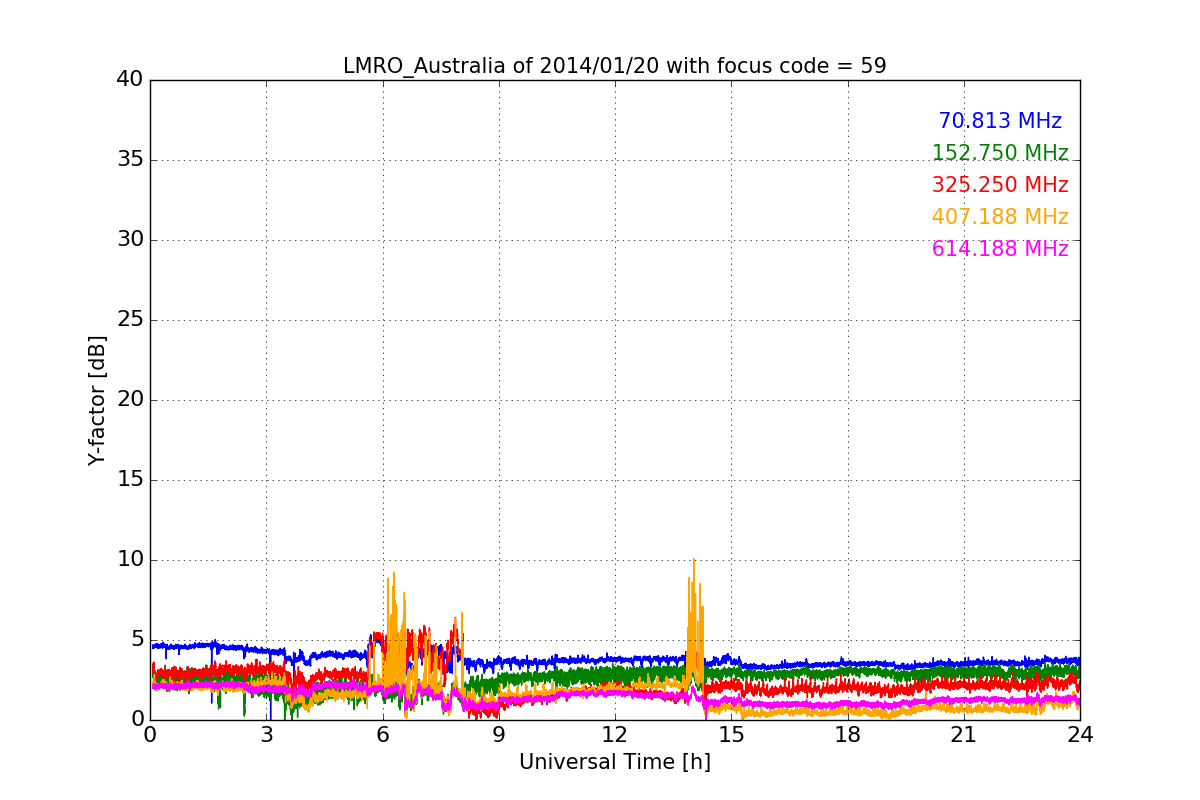This screenshot has height=800, width=1200.
Task: Click the Universal Time [h] axis label
Action: pyautogui.click(x=614, y=762)
